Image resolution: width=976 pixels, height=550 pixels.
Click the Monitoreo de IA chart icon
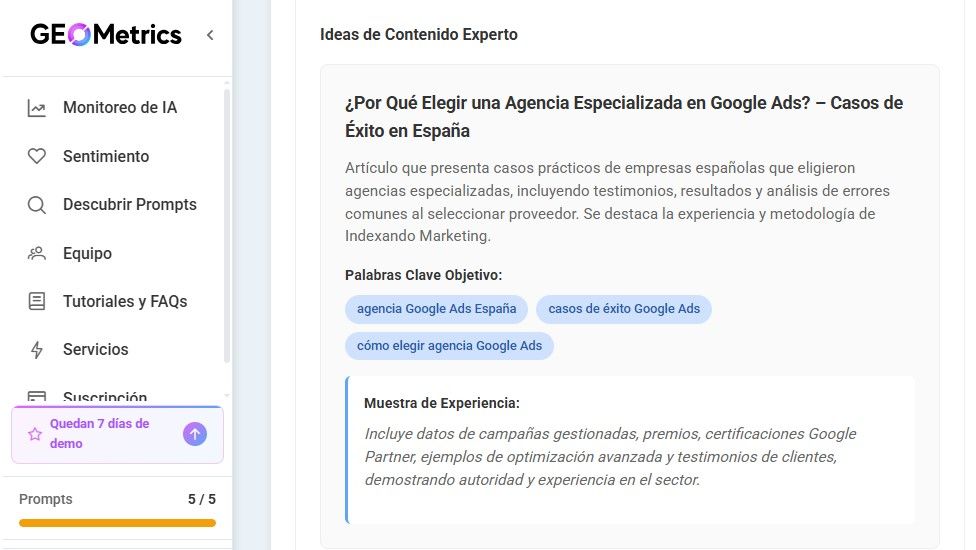pyautogui.click(x=37, y=108)
